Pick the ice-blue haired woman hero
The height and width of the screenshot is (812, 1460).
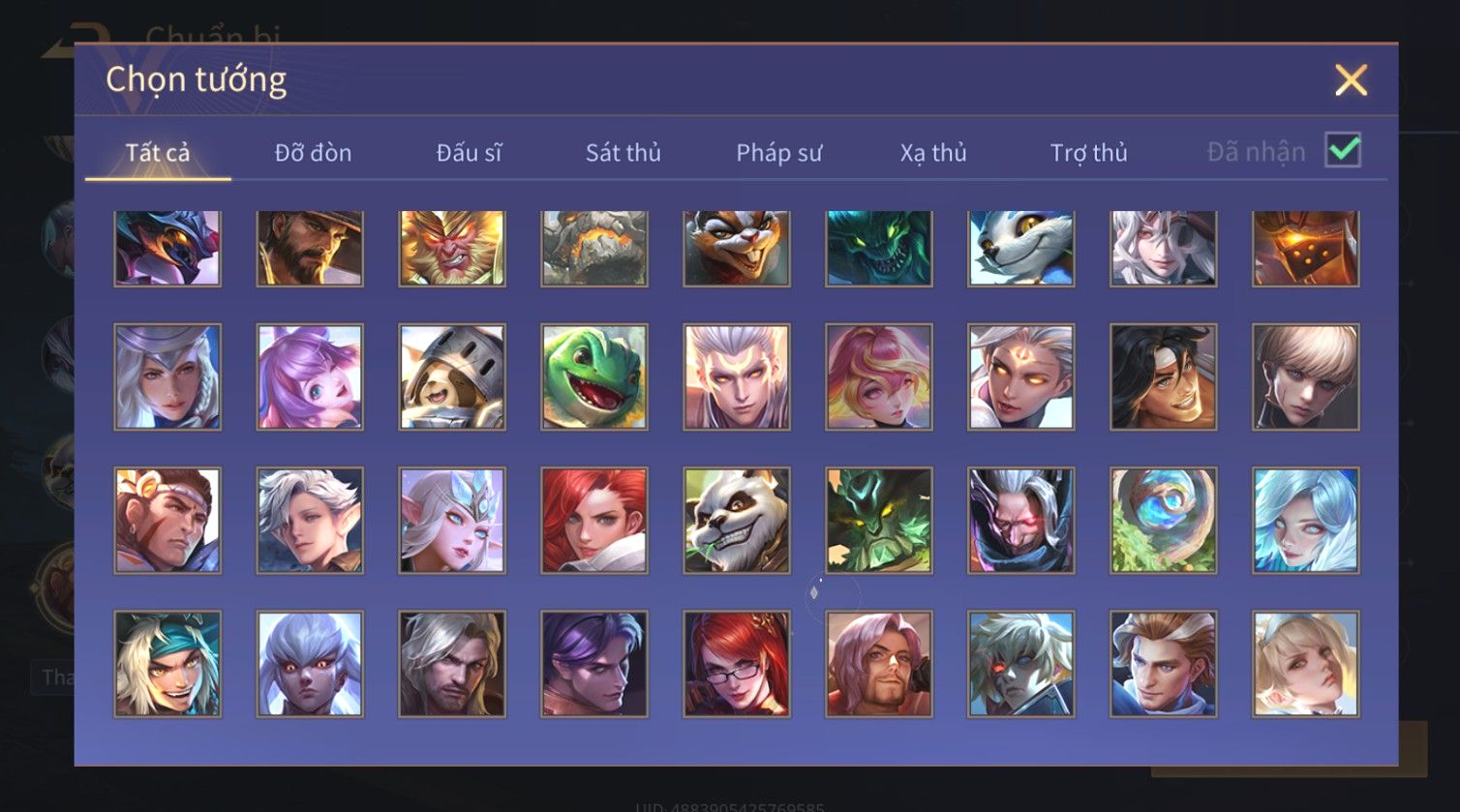pos(1306,520)
